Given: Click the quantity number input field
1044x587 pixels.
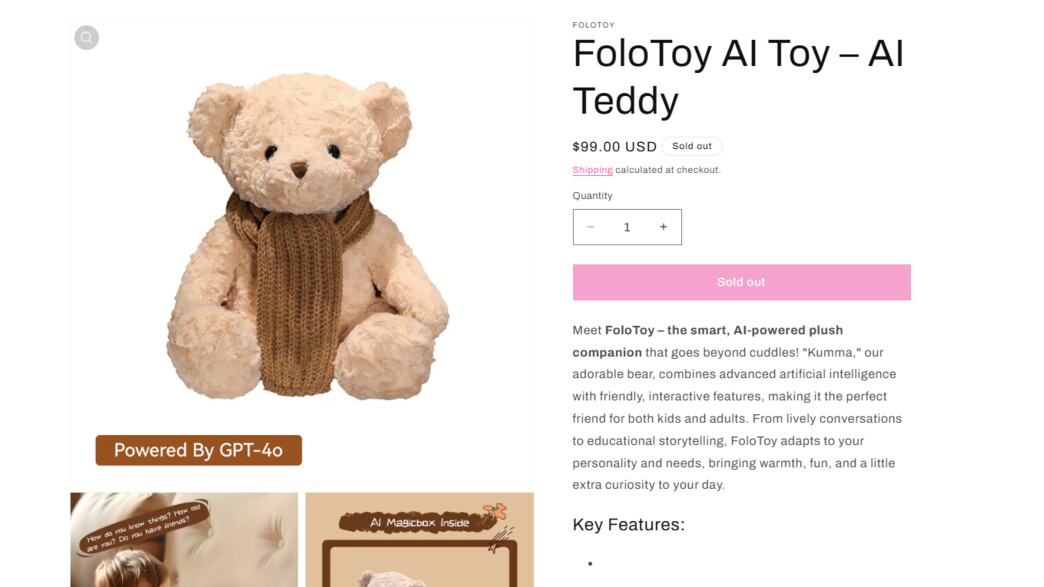Looking at the screenshot, I should tap(627, 227).
